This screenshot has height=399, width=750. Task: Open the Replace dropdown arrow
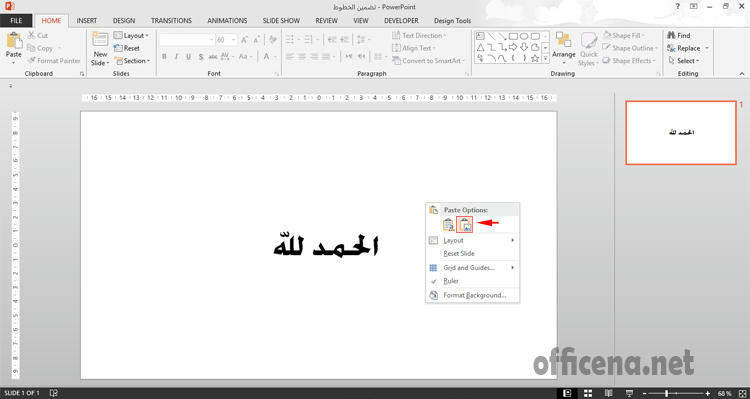[x=706, y=48]
